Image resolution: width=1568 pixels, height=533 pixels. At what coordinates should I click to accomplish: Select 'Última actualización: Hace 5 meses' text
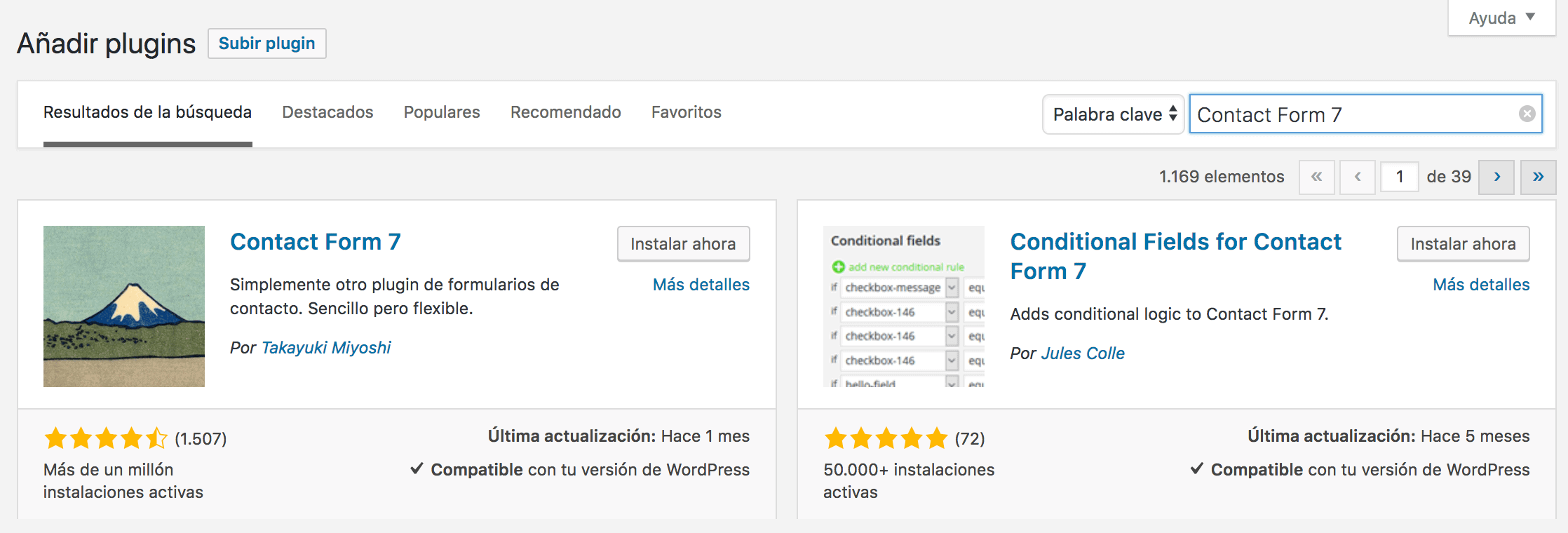point(1388,436)
